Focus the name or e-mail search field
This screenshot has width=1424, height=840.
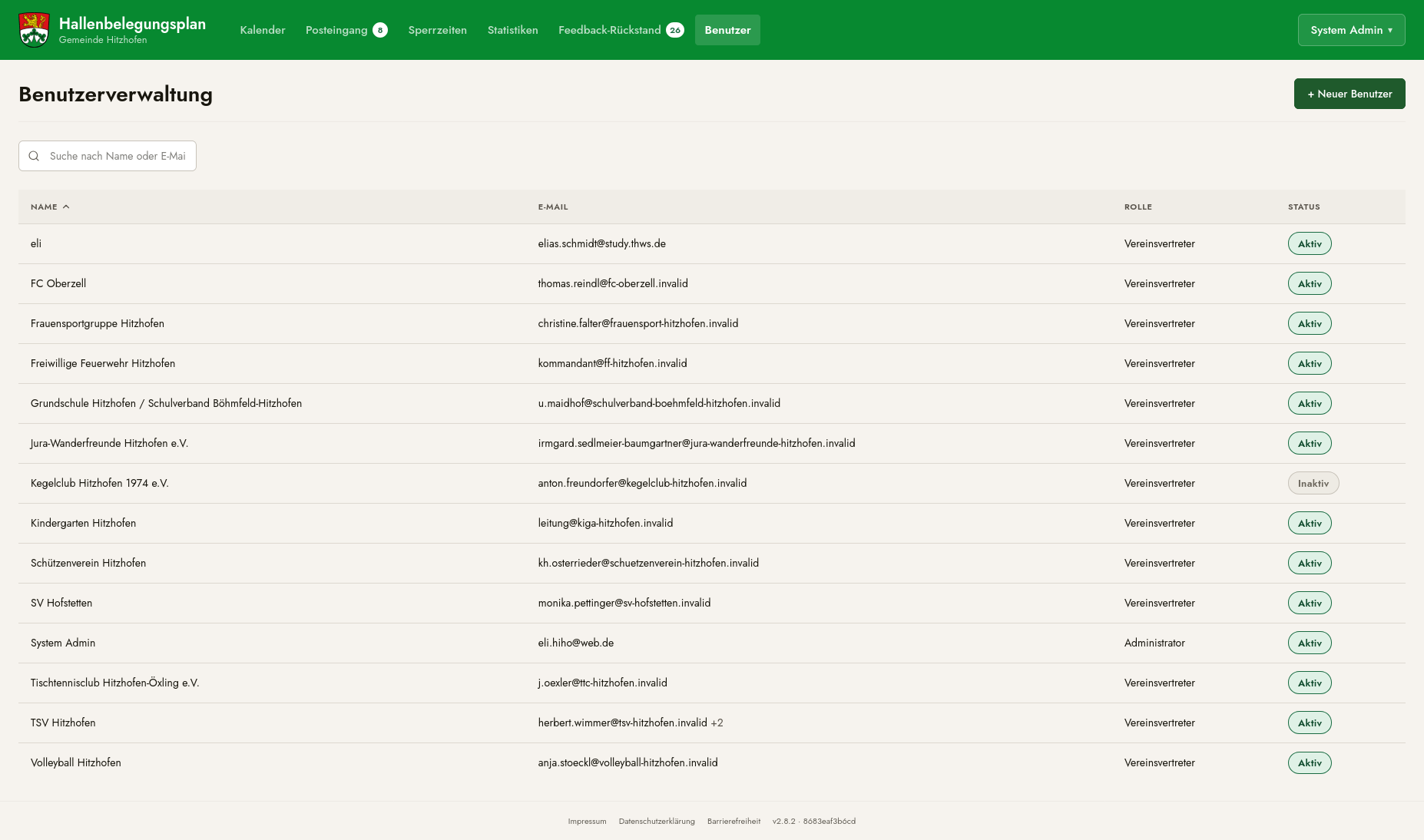pos(108,156)
